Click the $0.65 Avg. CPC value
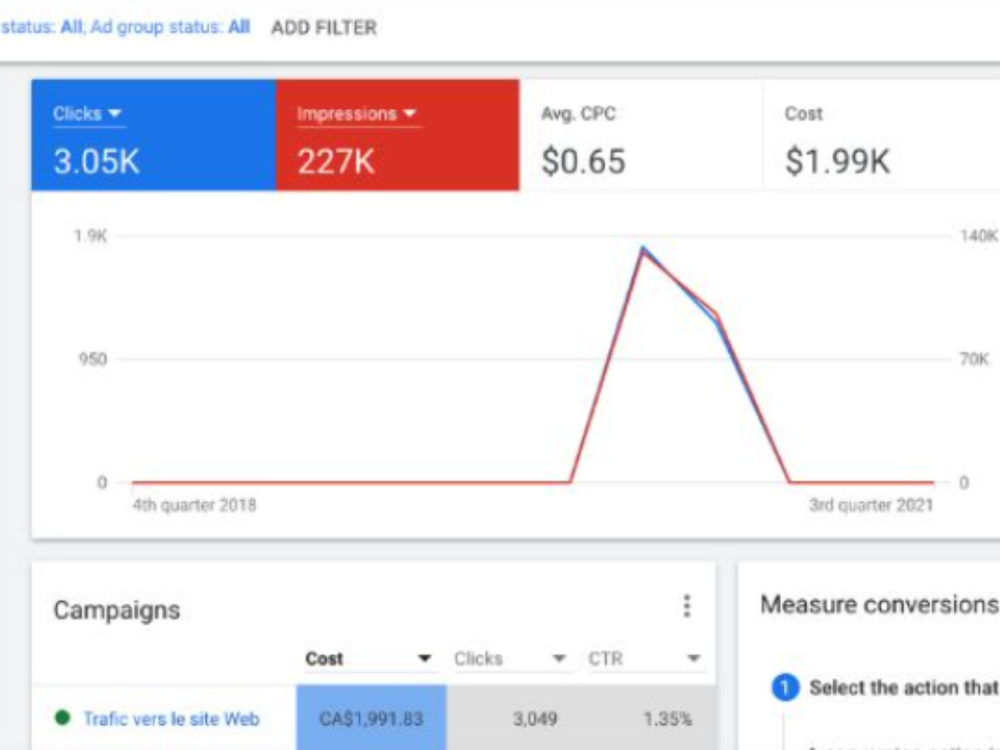This screenshot has width=1000, height=750. (583, 161)
